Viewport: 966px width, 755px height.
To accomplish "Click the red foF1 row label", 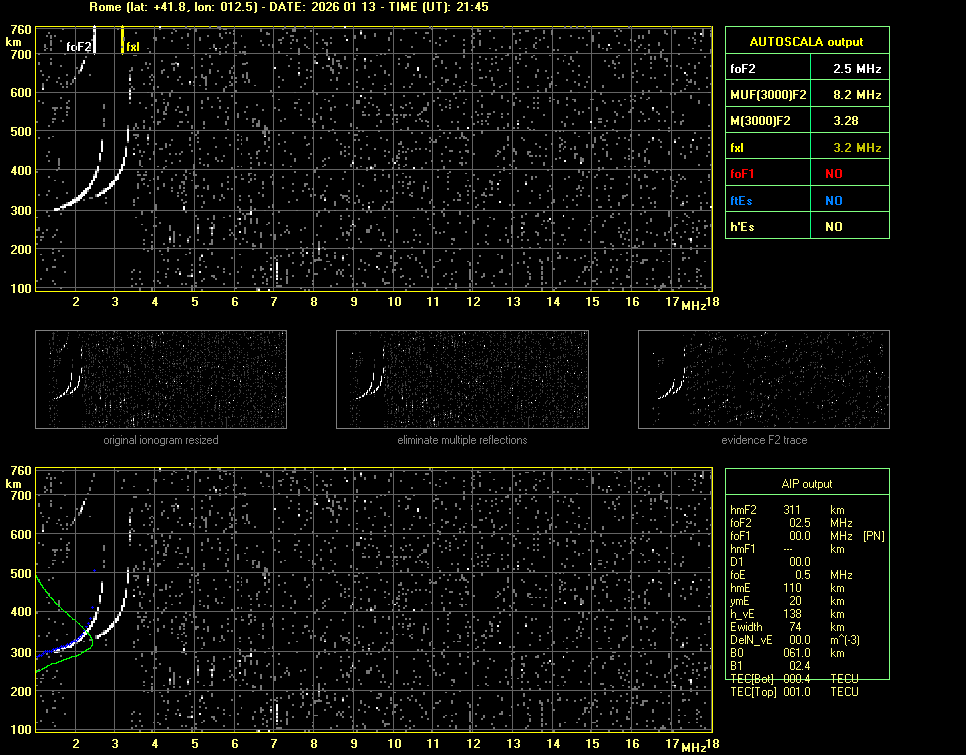I will [x=744, y=174].
